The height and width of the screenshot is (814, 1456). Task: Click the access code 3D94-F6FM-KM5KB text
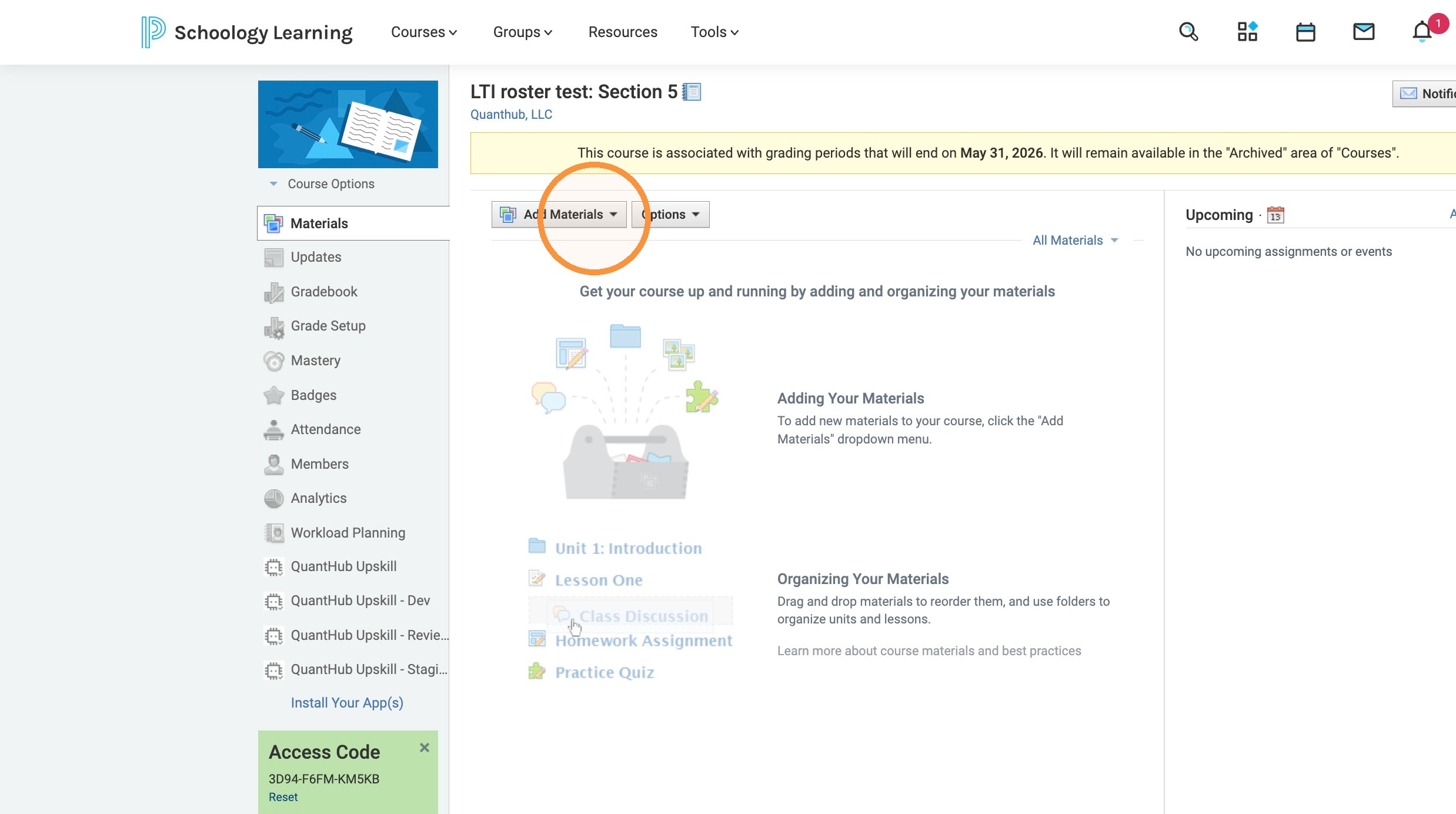(324, 779)
